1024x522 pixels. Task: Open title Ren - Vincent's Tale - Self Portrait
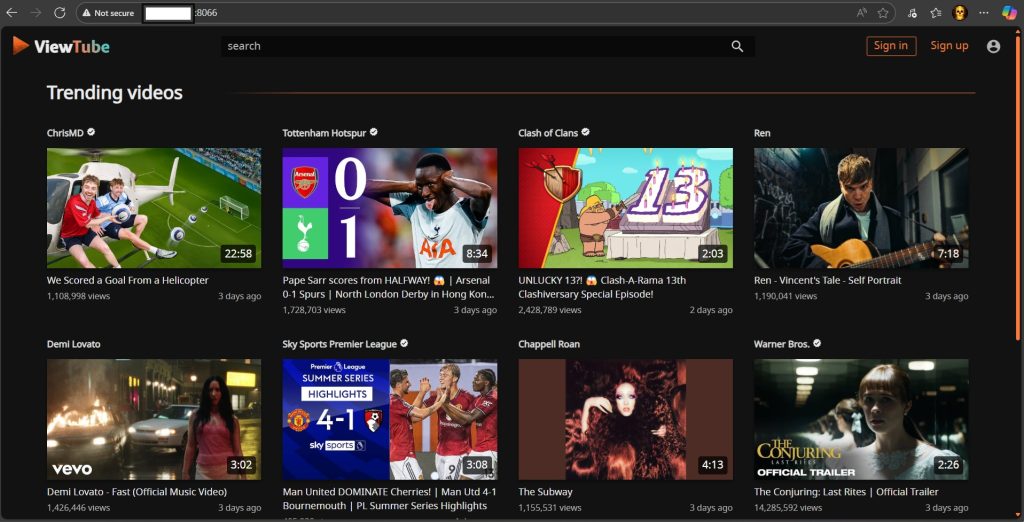tap(827, 280)
